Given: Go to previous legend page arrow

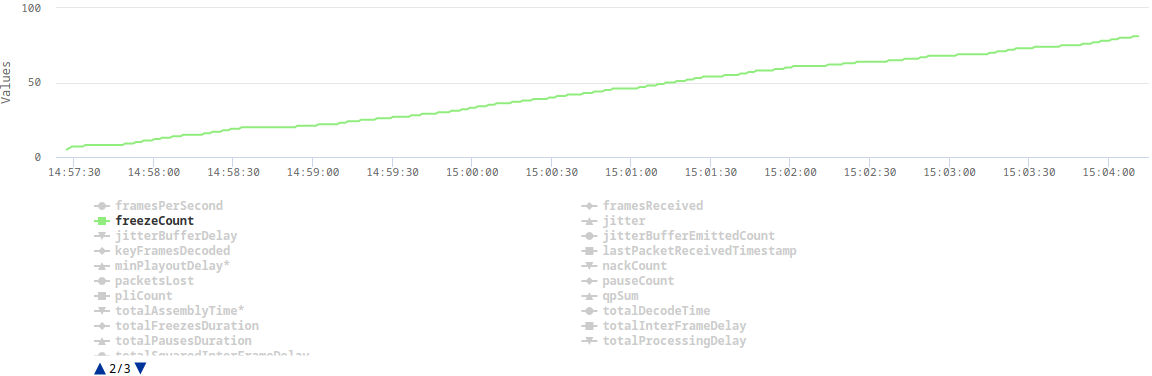Looking at the screenshot, I should pos(100,368).
